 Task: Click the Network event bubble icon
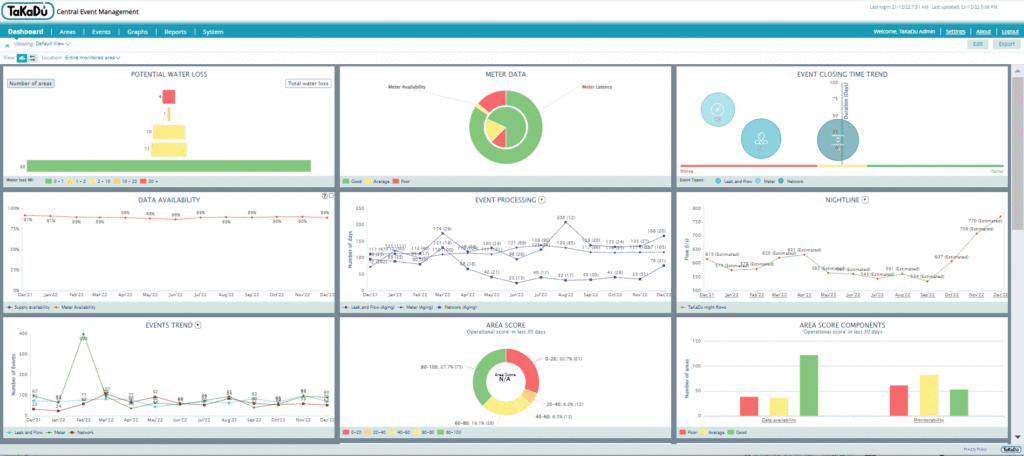(x=838, y=139)
